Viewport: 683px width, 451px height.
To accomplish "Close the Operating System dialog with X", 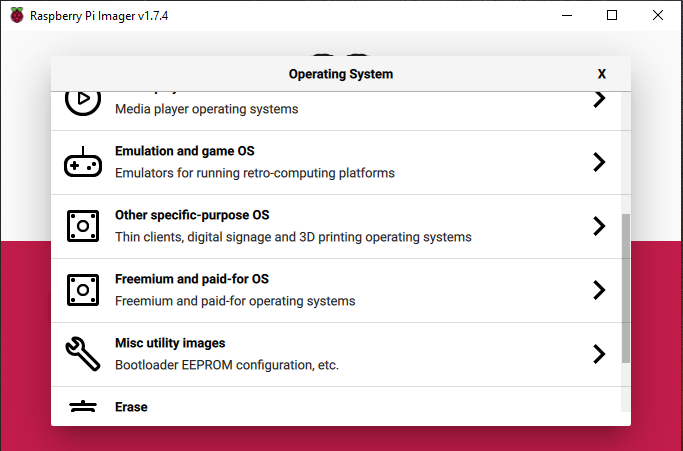I will 602,74.
